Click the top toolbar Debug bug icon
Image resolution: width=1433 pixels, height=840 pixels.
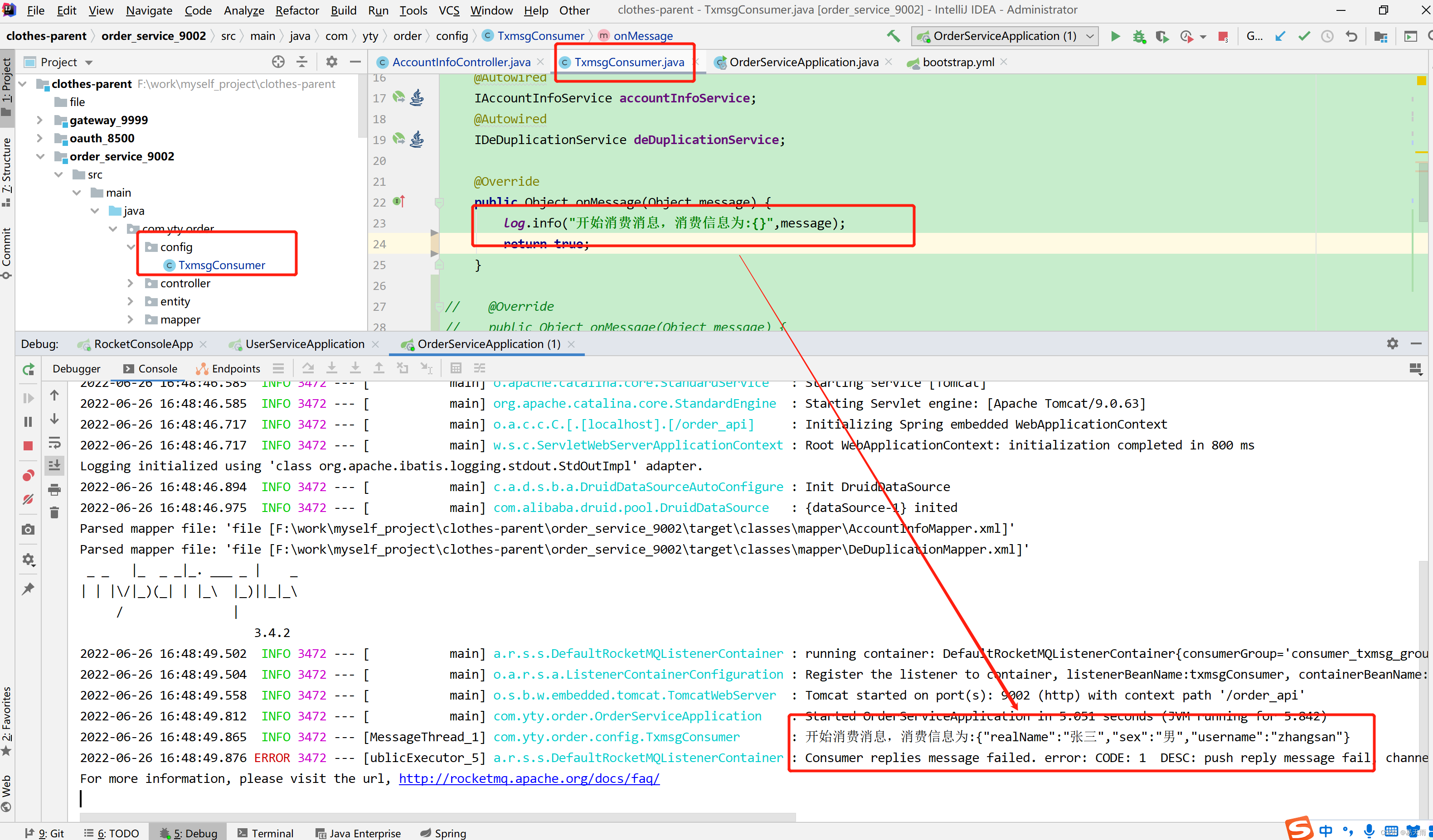pos(1138,36)
